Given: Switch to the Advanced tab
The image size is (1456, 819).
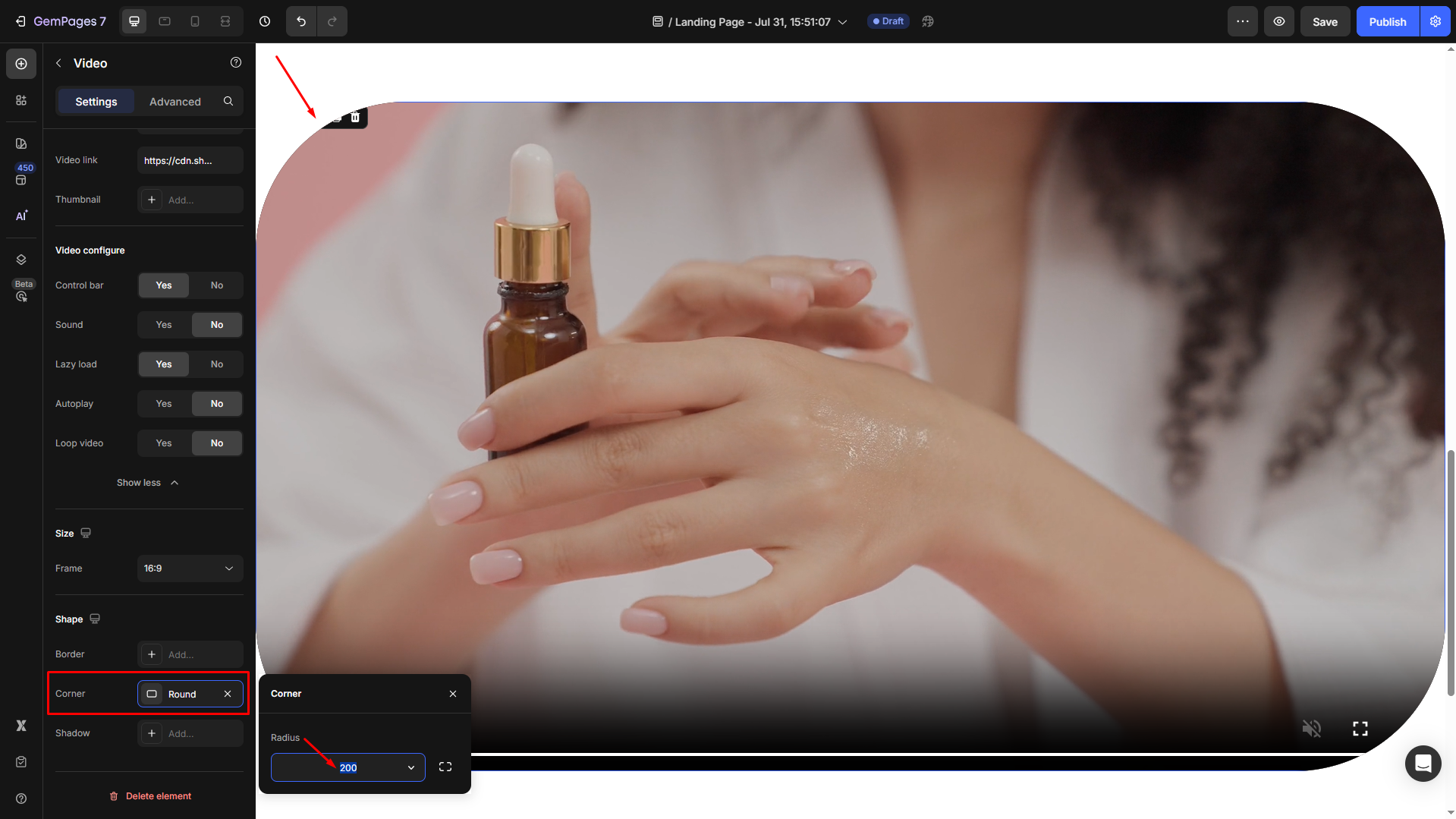Looking at the screenshot, I should click(x=175, y=102).
